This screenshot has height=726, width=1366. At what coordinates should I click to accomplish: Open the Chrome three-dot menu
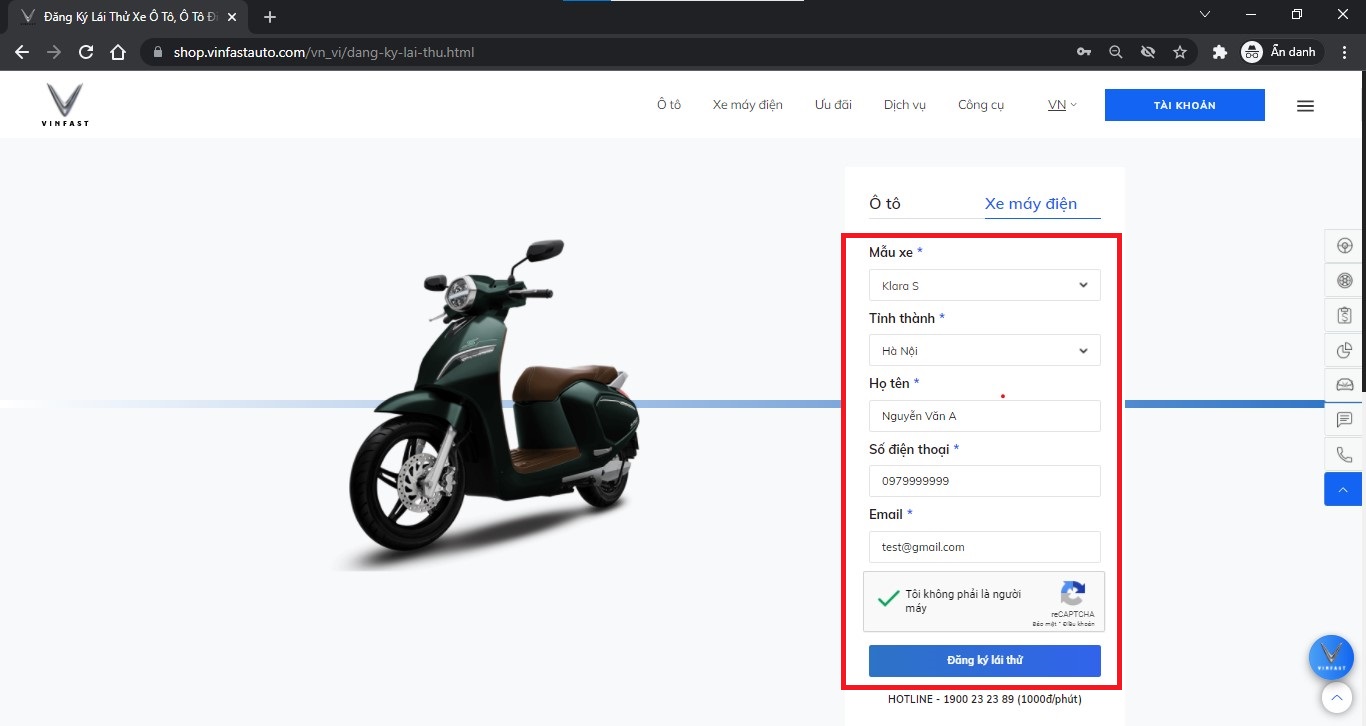(x=1343, y=52)
